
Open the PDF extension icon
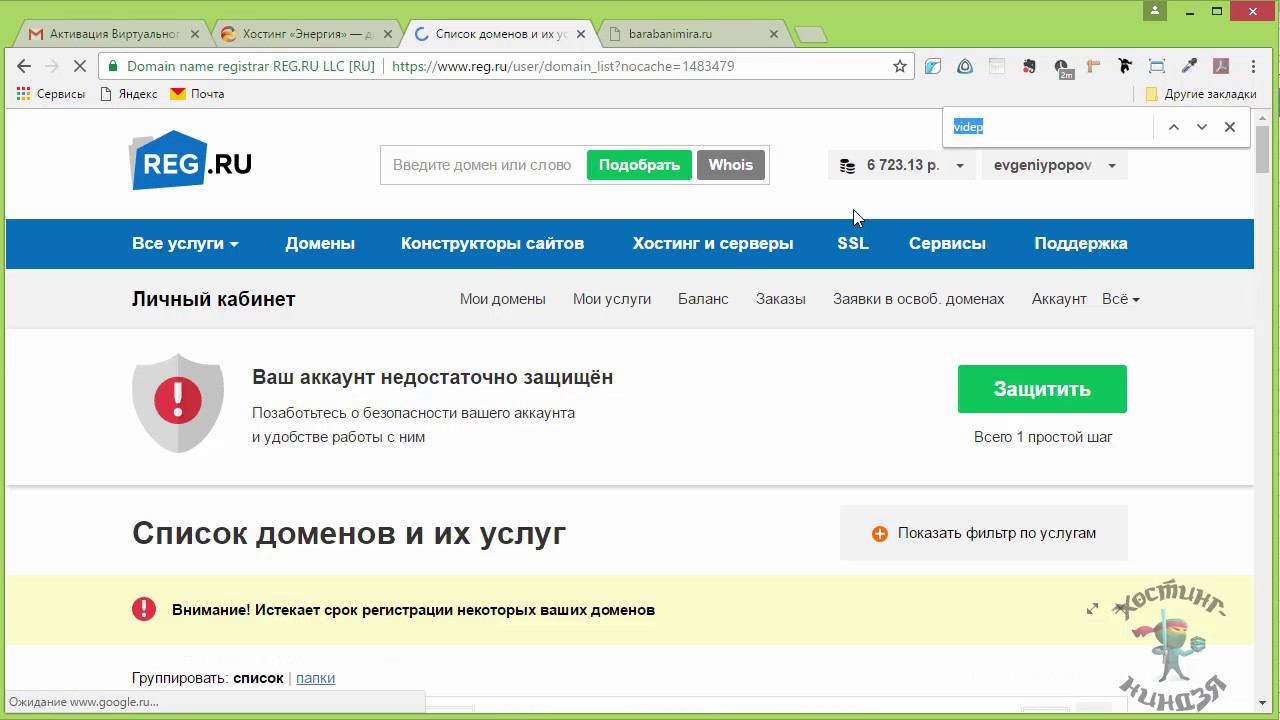pos(1221,67)
